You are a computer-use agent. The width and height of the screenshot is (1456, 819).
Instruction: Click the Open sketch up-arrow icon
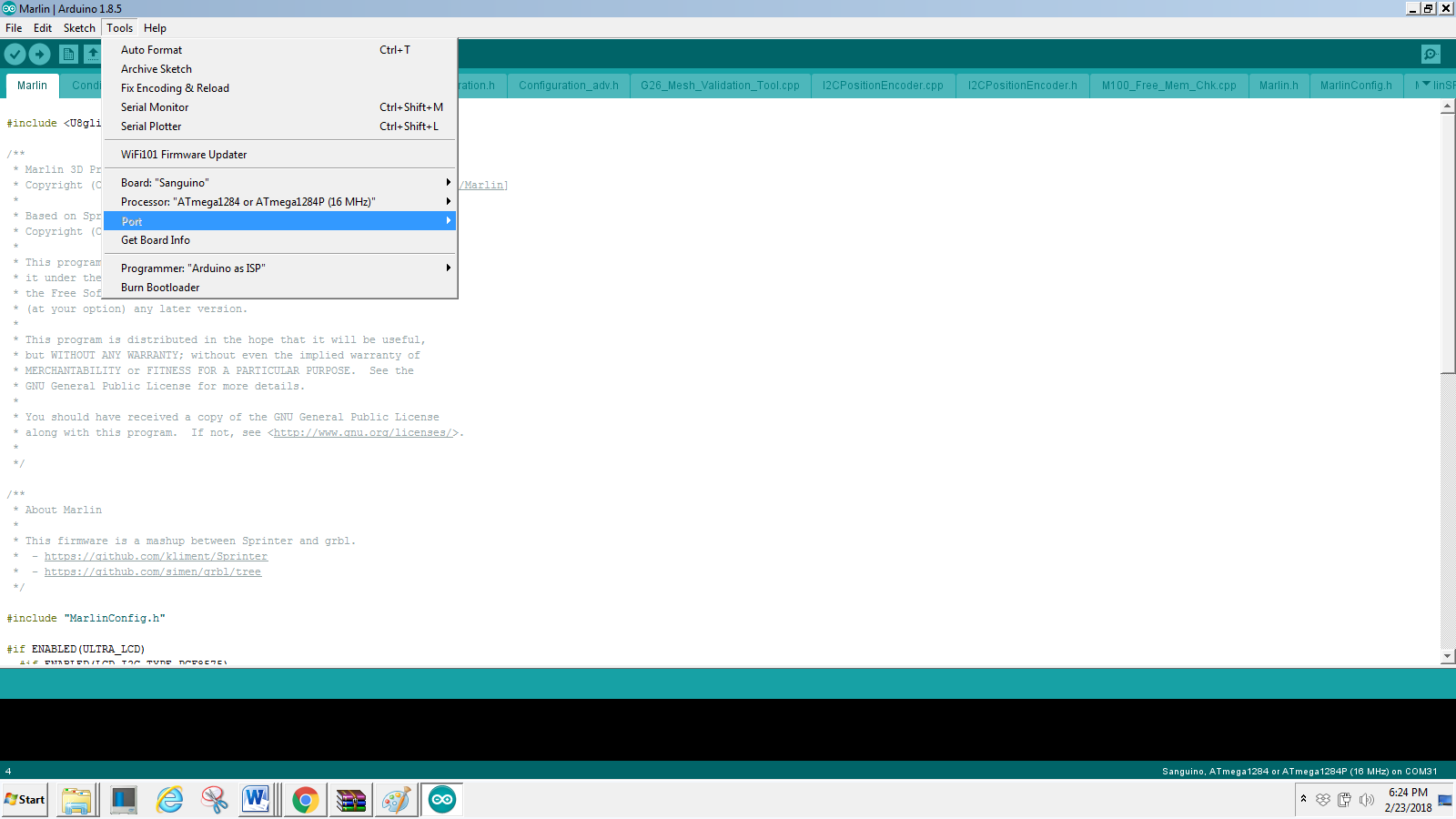point(92,55)
